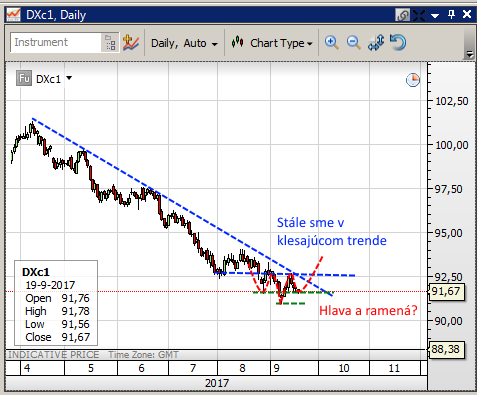Select month 11 on the time axis
The width and height of the screenshot is (477, 395).
pyautogui.click(x=394, y=368)
